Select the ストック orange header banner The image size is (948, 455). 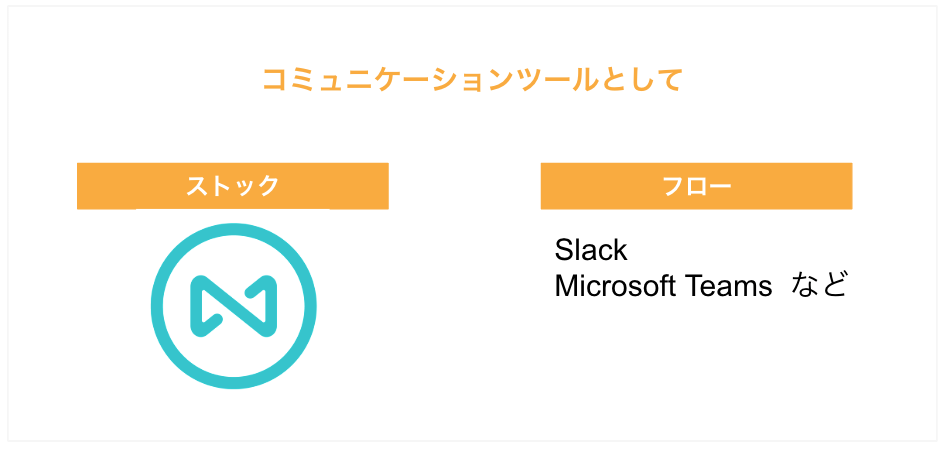(x=233, y=186)
